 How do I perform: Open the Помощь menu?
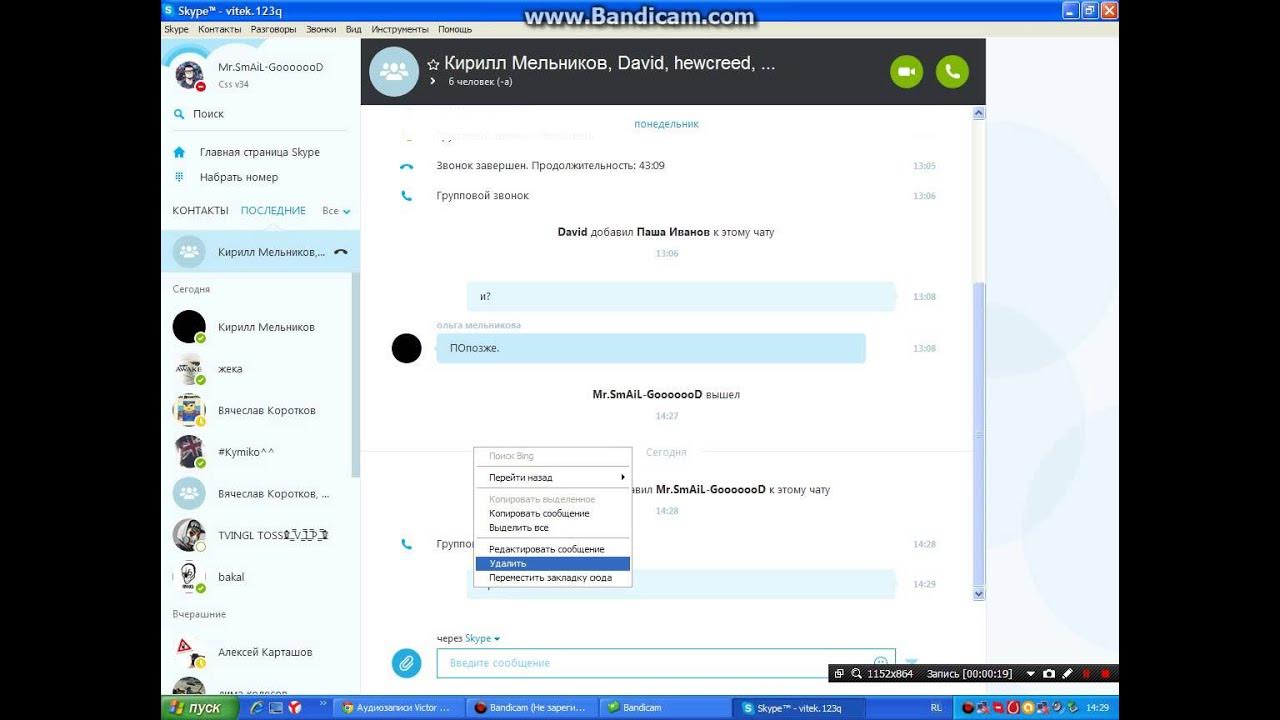(455, 30)
